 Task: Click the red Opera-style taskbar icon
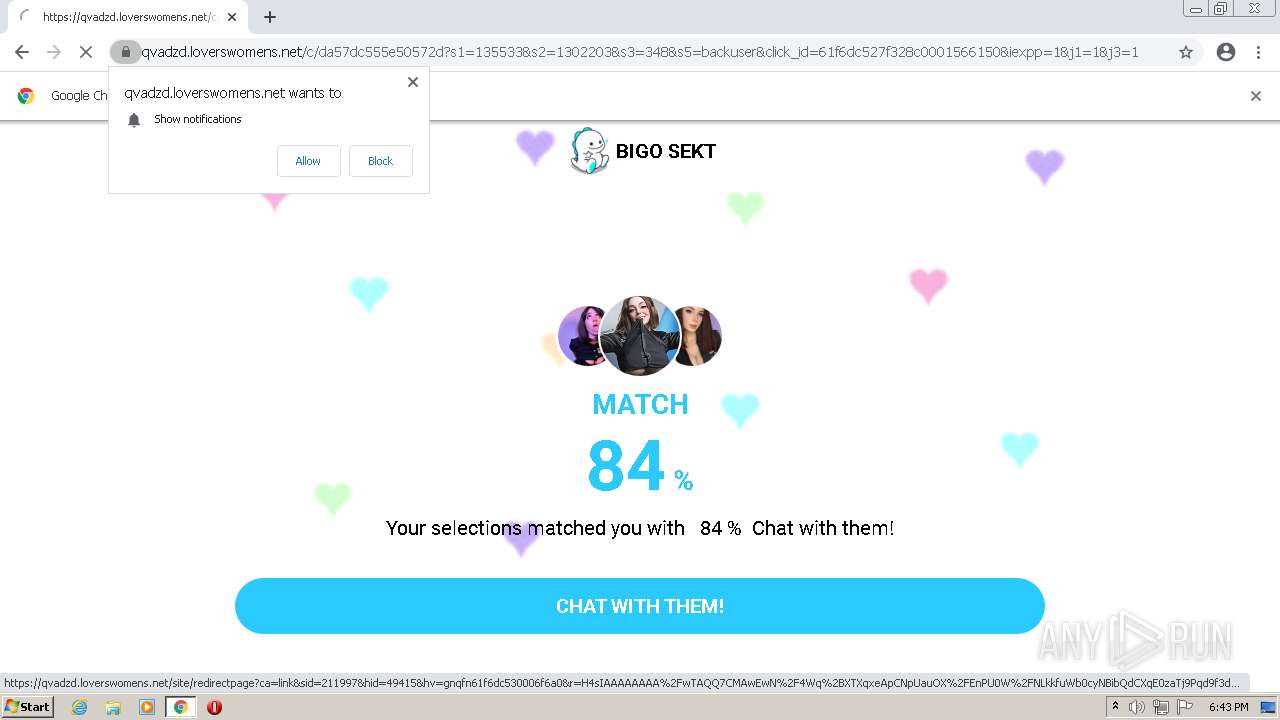(x=214, y=707)
